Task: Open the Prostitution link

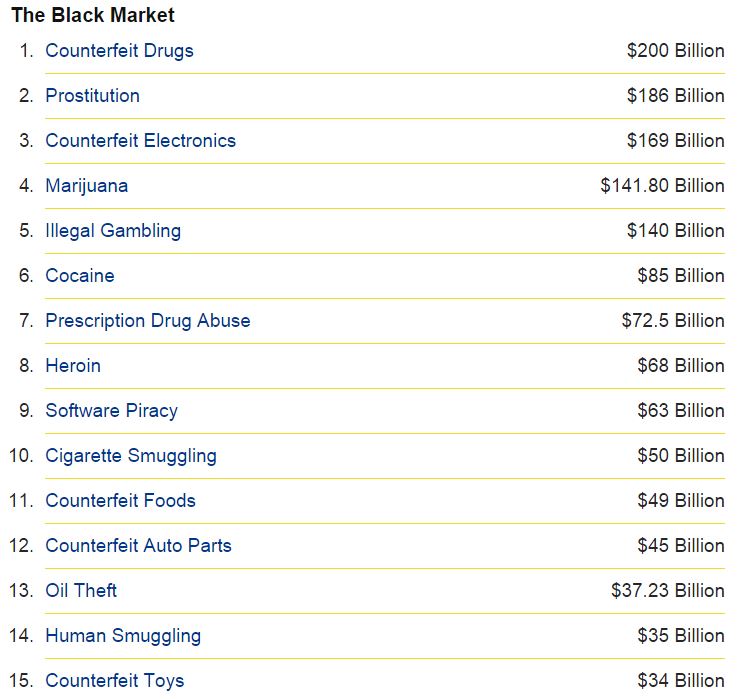Action: pos(92,95)
